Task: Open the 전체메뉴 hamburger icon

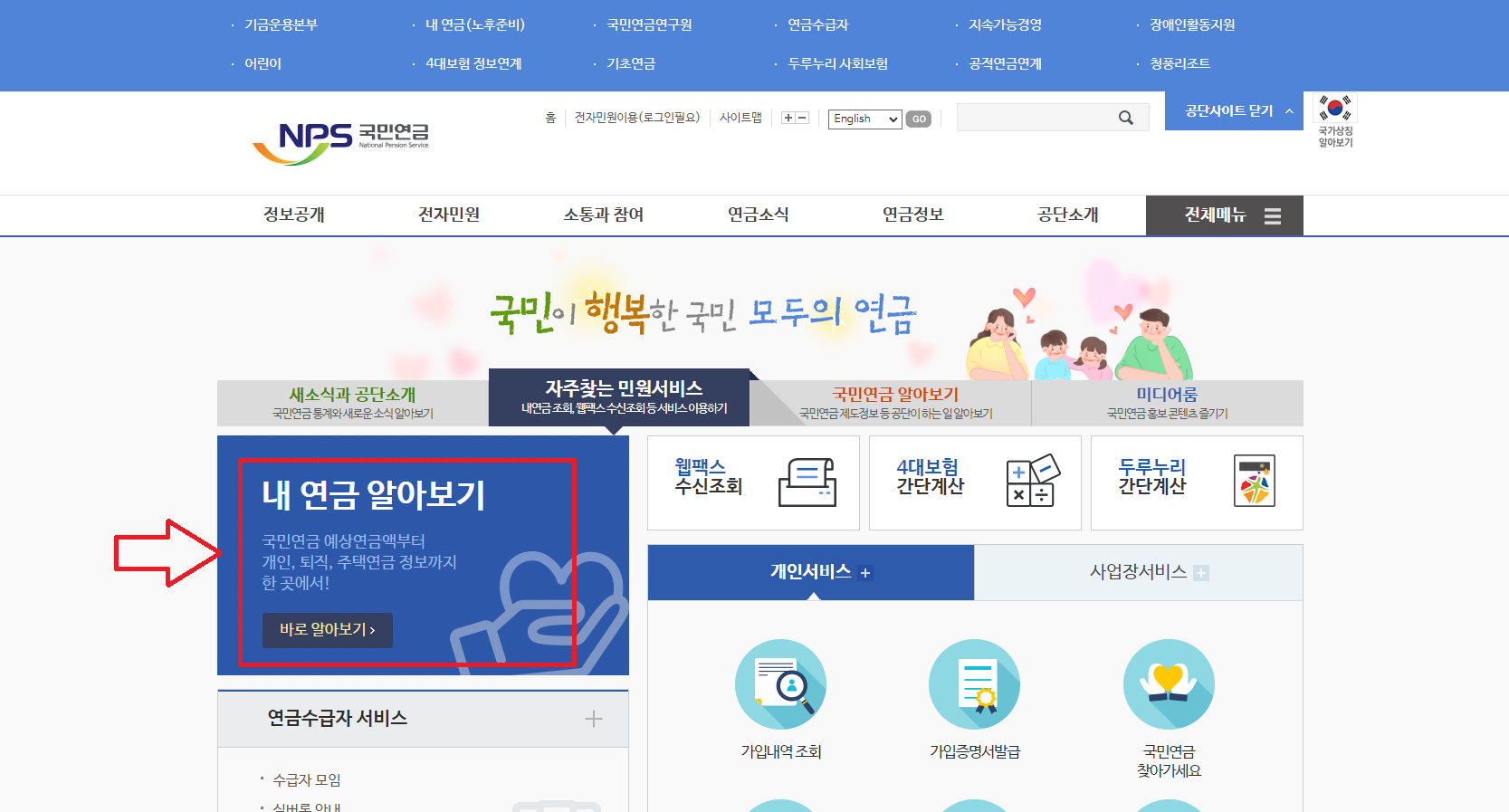Action: [x=1273, y=216]
